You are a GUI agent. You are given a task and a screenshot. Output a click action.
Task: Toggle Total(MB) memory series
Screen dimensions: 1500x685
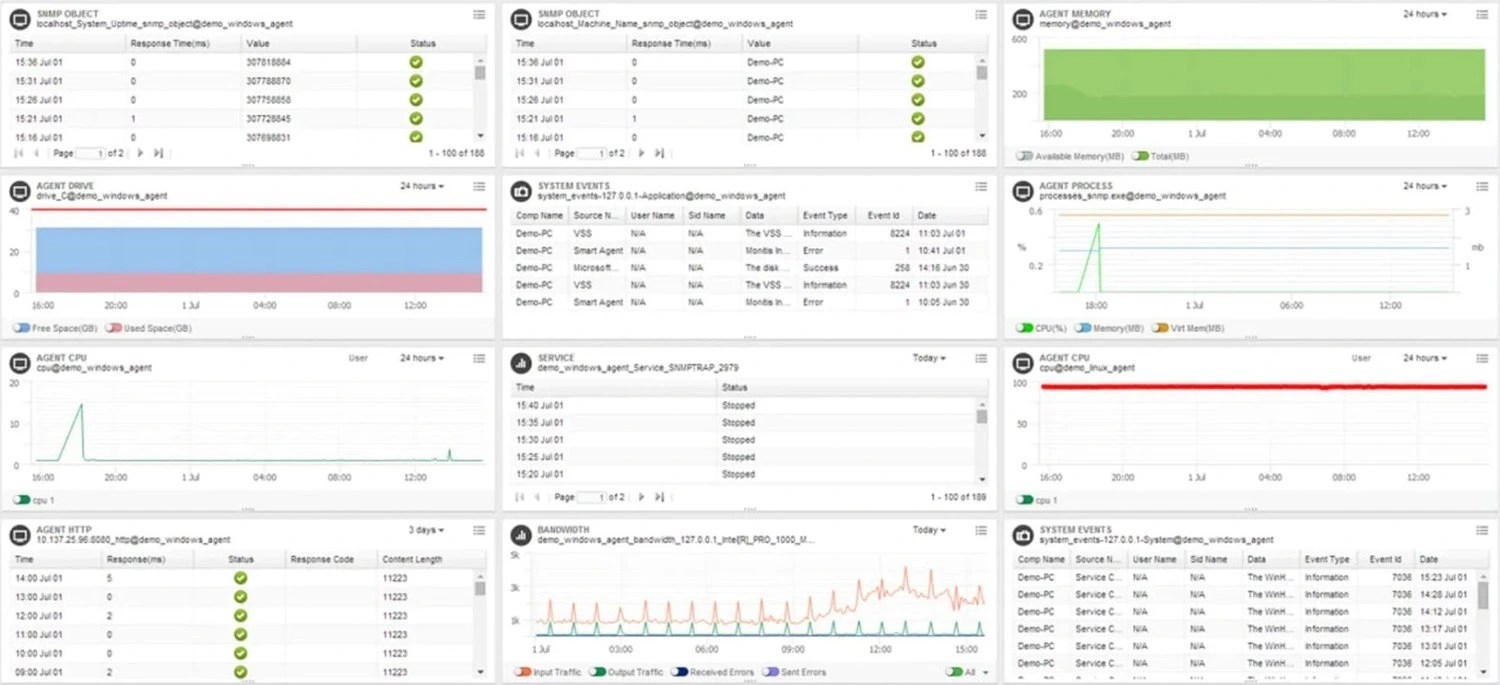point(1140,156)
